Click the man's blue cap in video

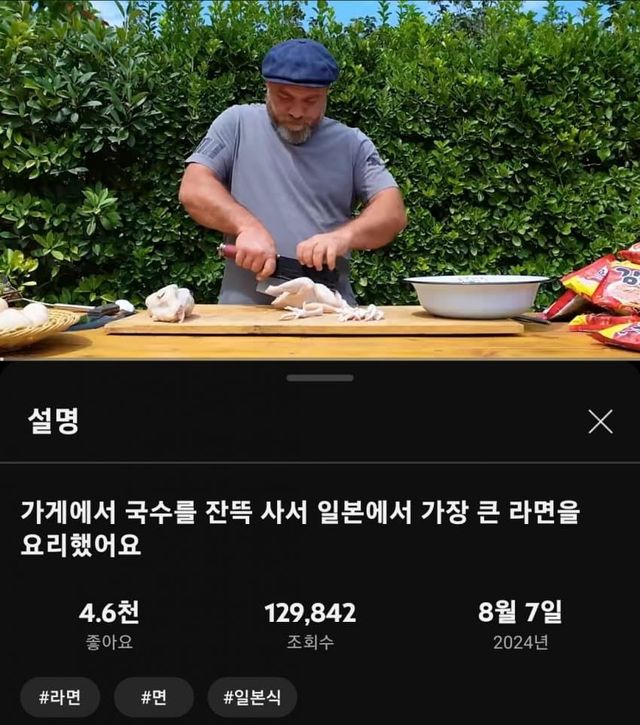click(x=300, y=63)
